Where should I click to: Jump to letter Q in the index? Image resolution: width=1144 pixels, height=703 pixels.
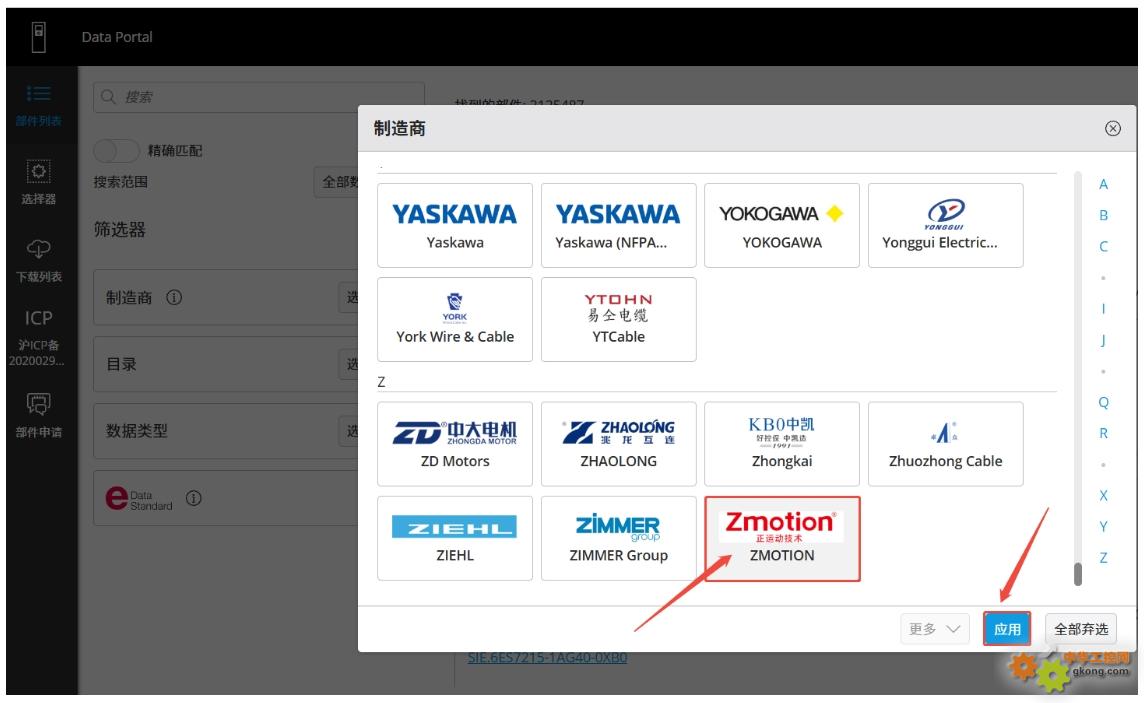1103,403
